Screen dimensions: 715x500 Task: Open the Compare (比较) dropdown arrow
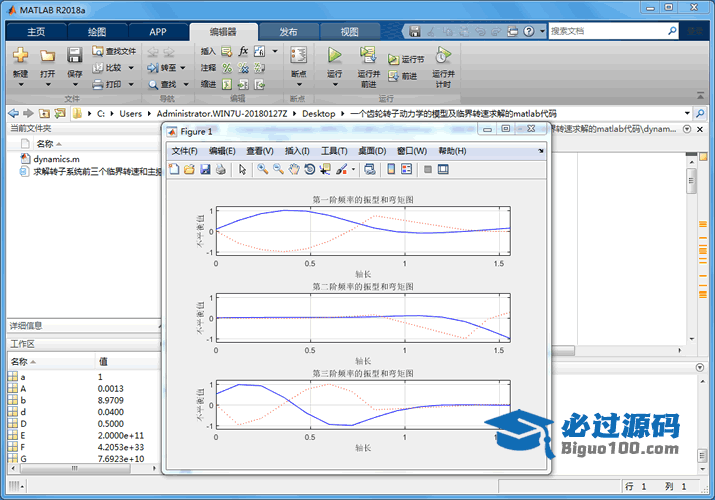pos(131,68)
